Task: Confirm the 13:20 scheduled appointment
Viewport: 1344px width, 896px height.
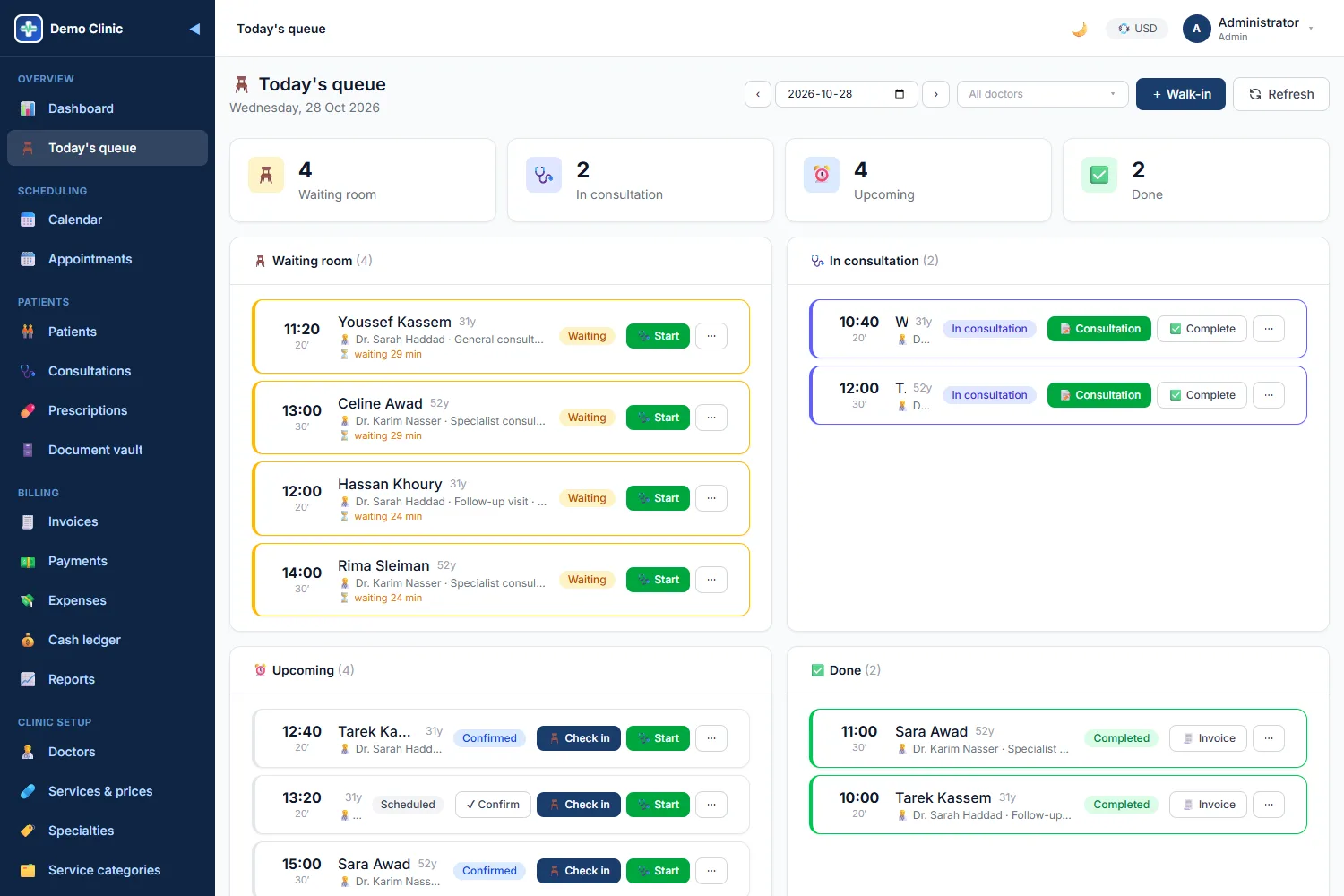Action: (x=493, y=805)
